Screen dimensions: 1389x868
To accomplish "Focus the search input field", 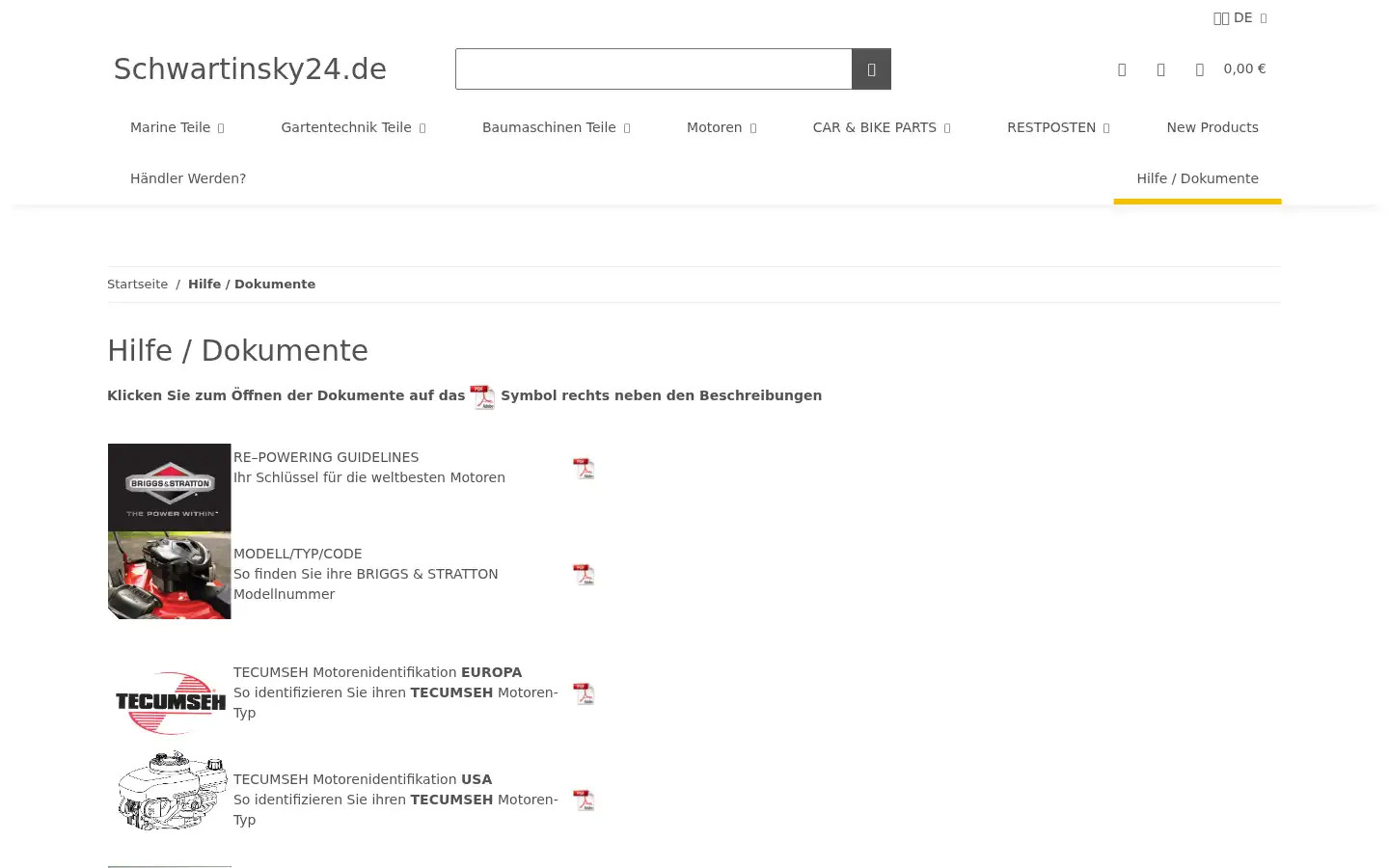I will (654, 68).
